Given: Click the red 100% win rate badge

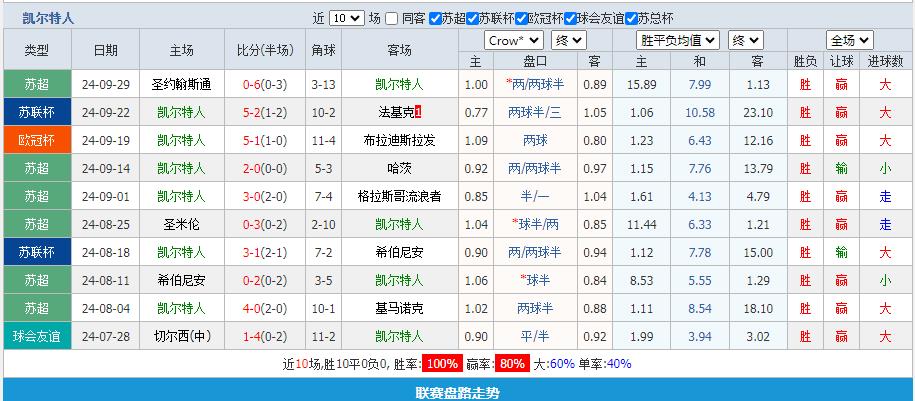Looking at the screenshot, I should [440, 364].
